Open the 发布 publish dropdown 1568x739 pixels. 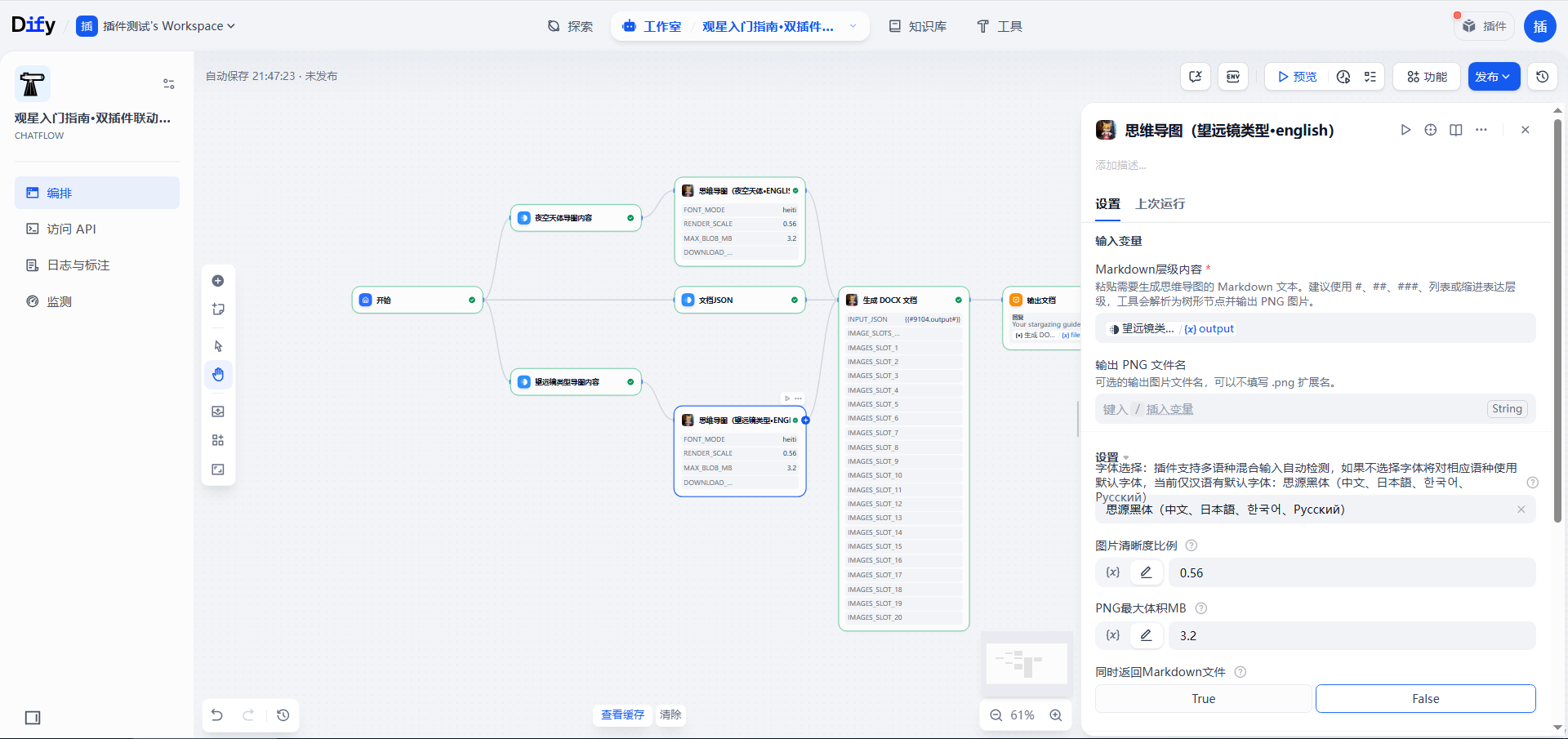click(1494, 77)
